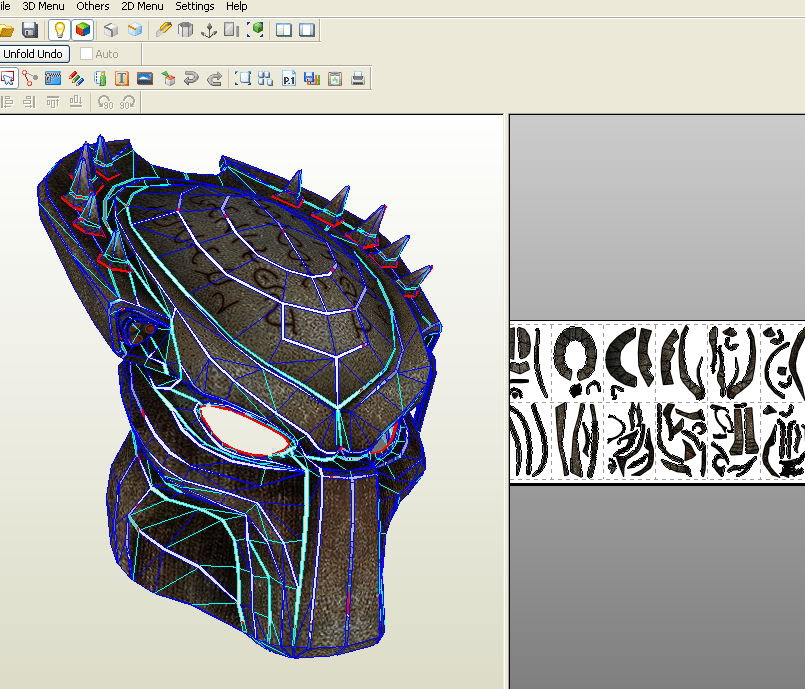Select the Text input T tool

(x=122, y=79)
